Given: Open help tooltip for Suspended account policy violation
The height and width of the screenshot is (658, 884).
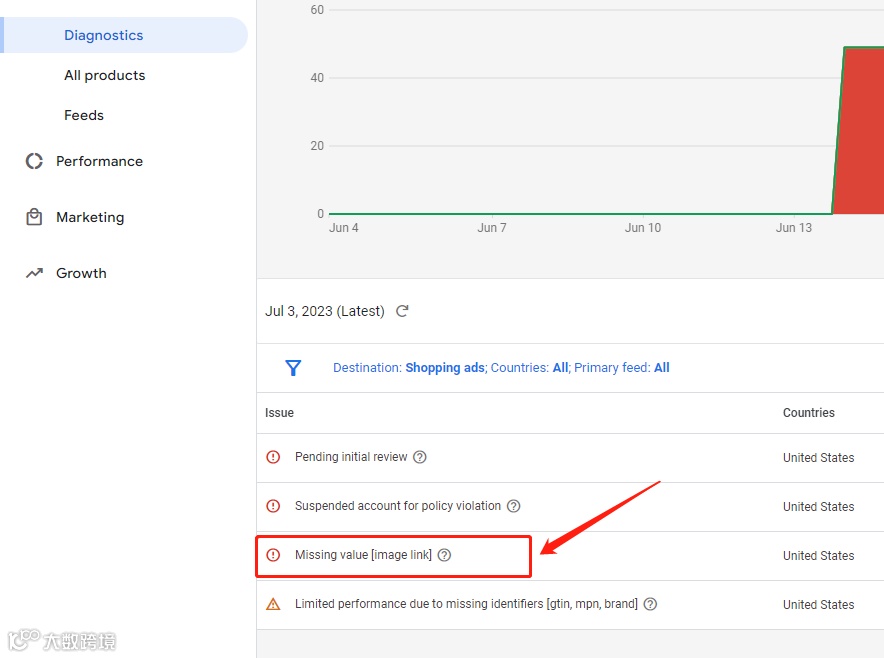Looking at the screenshot, I should pos(513,506).
